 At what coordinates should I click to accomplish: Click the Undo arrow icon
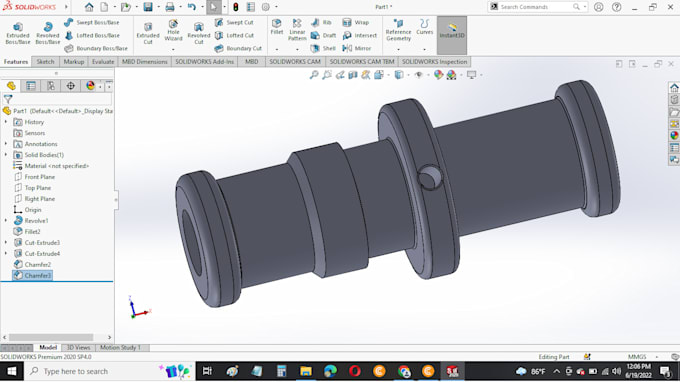tap(192, 7)
